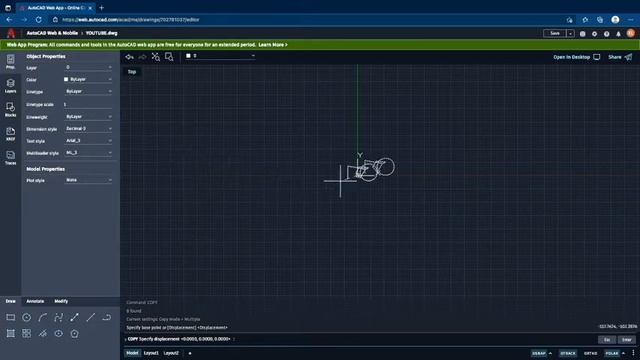Click Open in Desktop
Screen dimensions: 640x360
(x=576, y=57)
